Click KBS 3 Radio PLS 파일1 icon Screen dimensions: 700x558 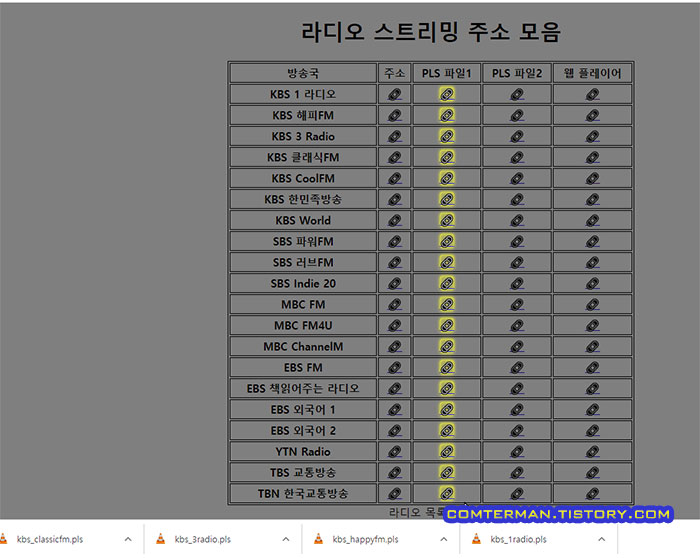tap(447, 137)
